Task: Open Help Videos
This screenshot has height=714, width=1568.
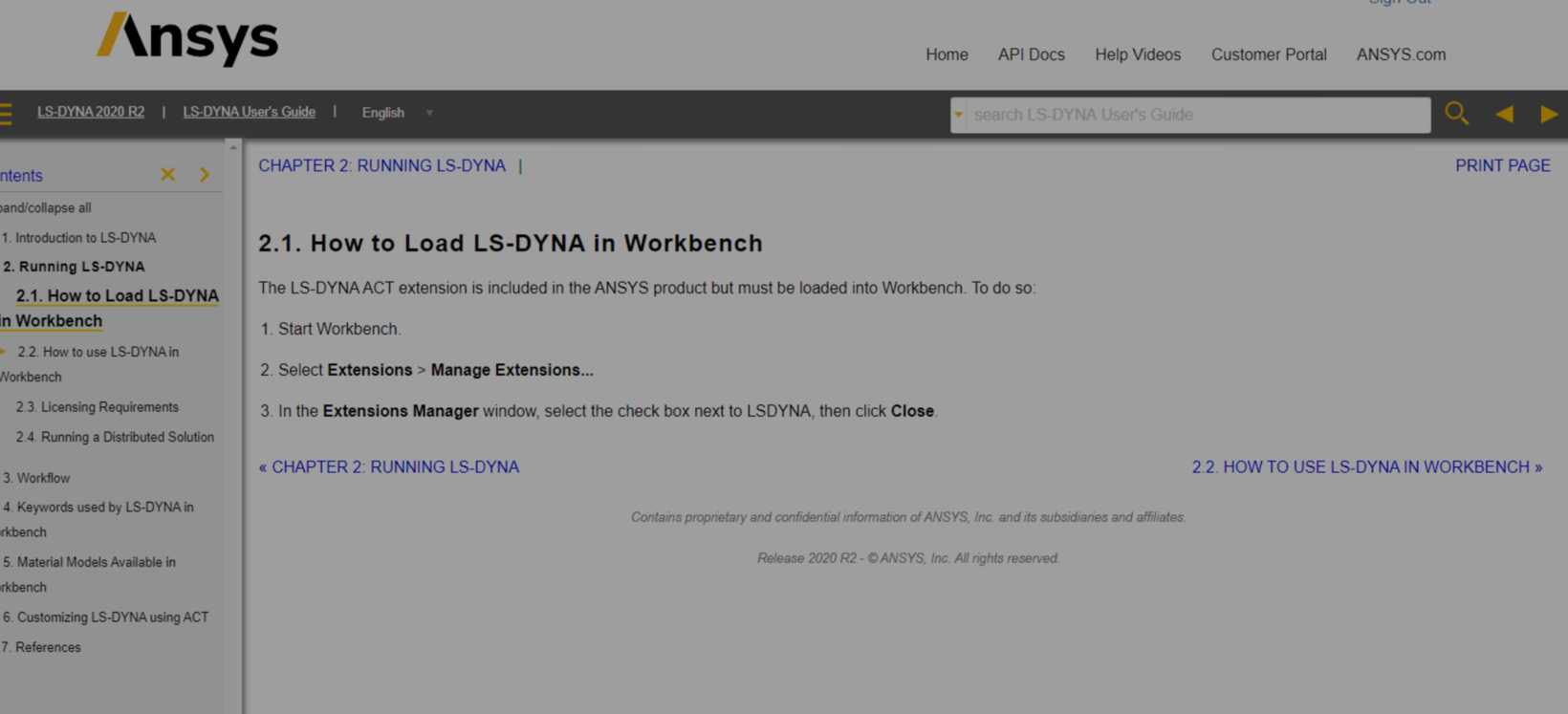Action: click(1138, 54)
